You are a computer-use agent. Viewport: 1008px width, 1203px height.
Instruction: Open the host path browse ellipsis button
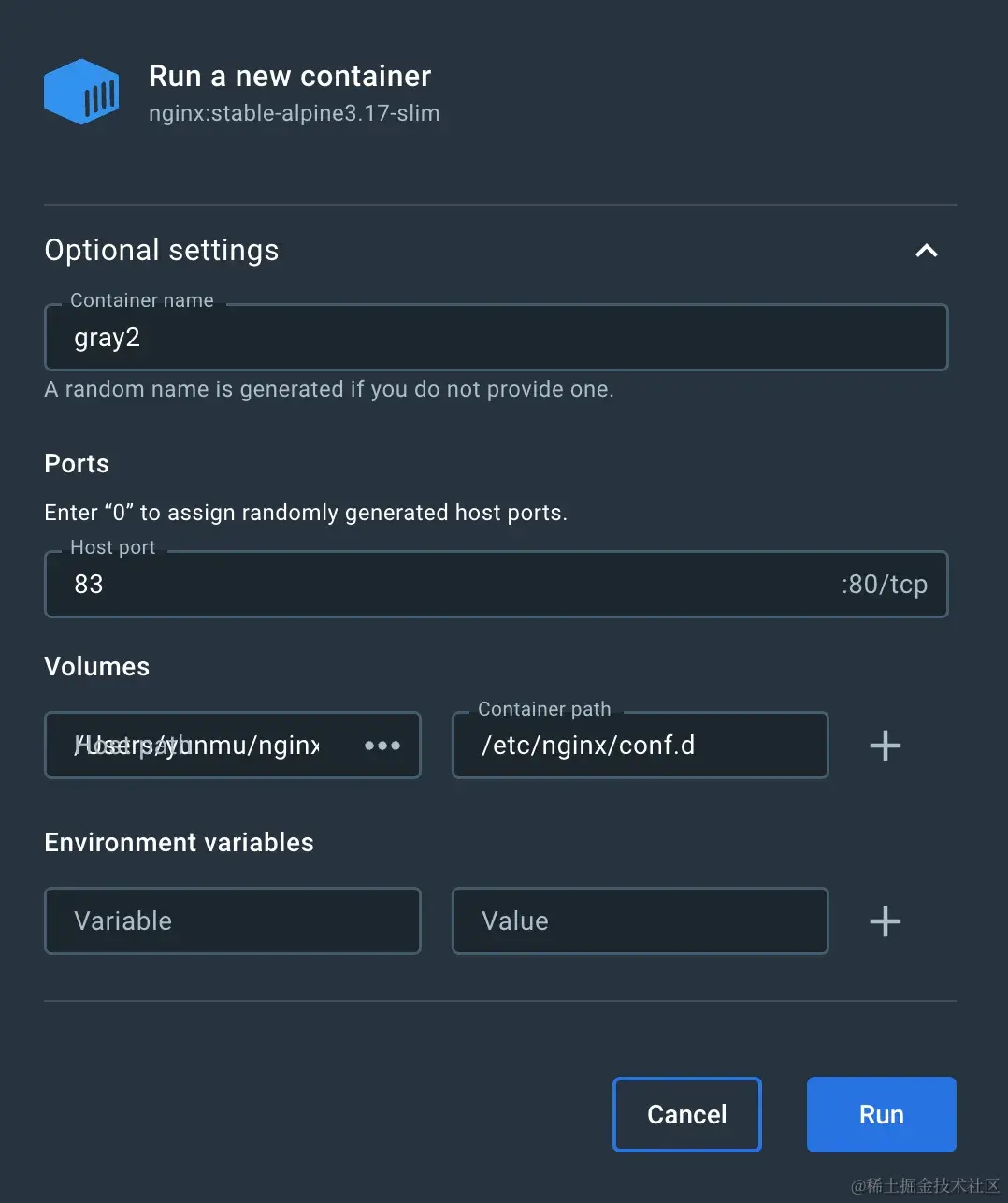(382, 746)
